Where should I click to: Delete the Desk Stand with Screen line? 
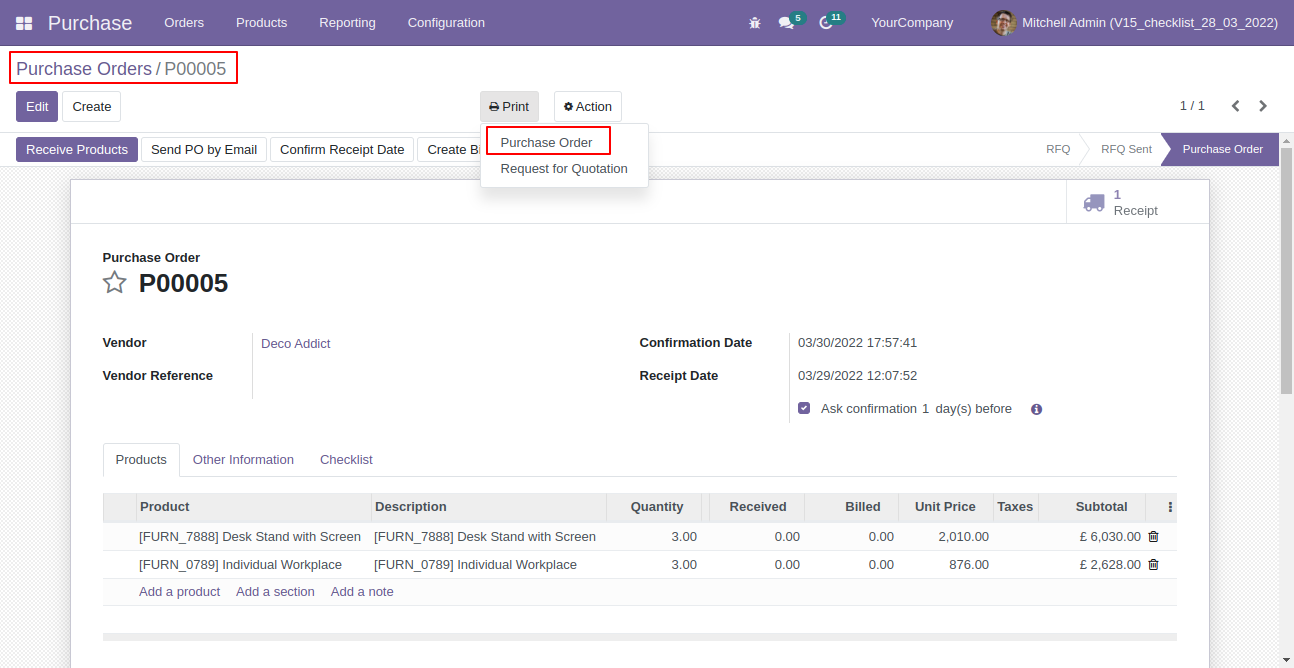pos(1153,537)
